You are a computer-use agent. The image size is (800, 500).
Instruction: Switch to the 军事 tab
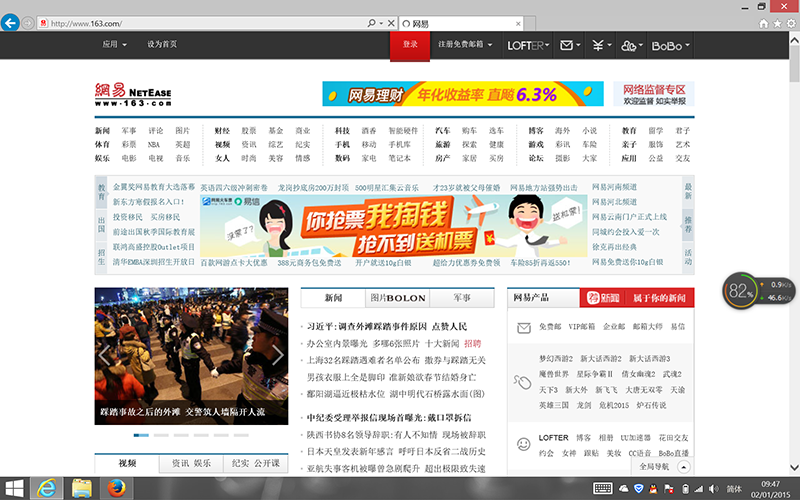[462, 298]
